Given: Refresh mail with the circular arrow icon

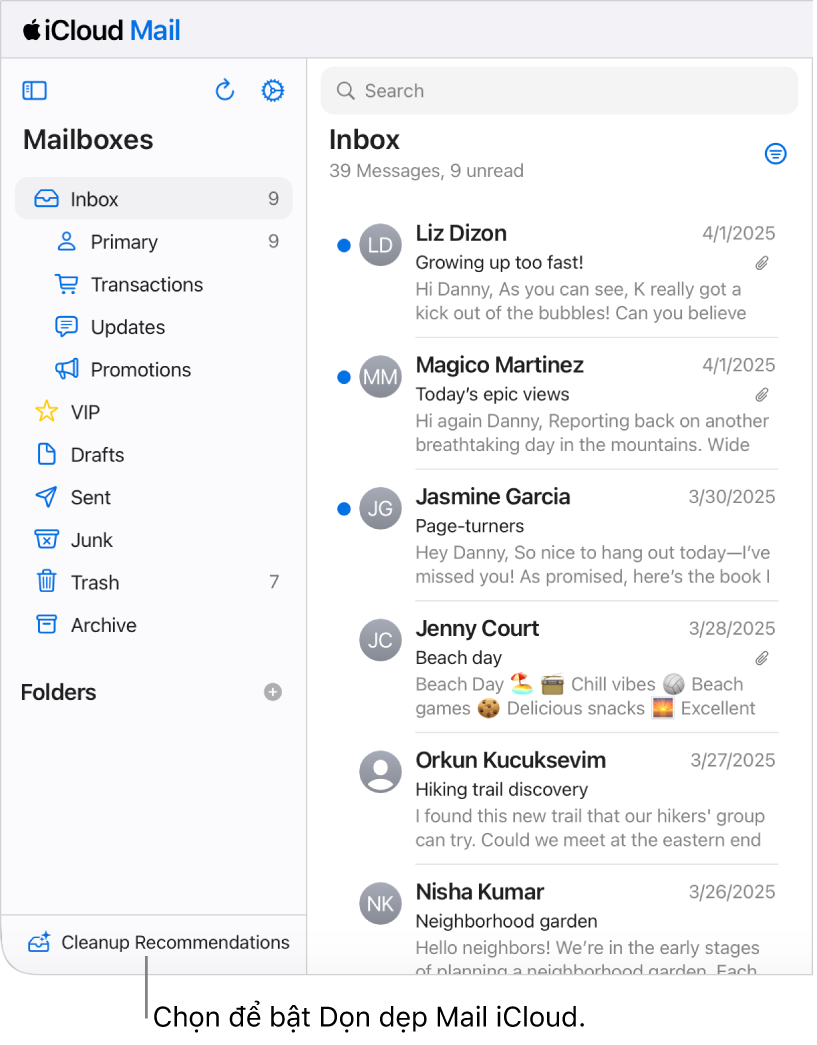Looking at the screenshot, I should (x=225, y=90).
